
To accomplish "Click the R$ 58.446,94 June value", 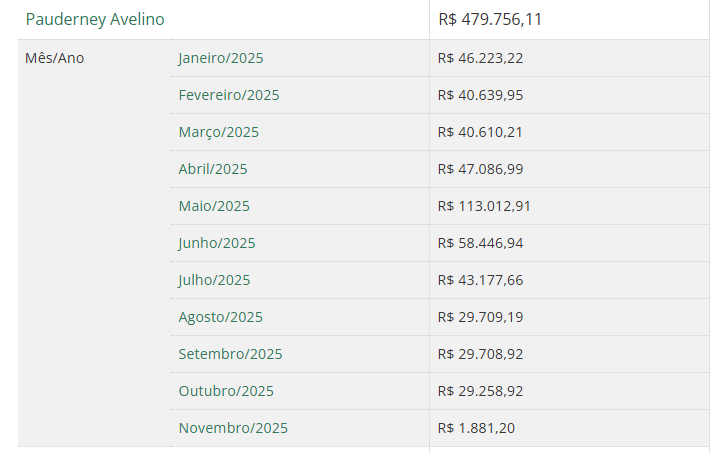I will 481,243.
